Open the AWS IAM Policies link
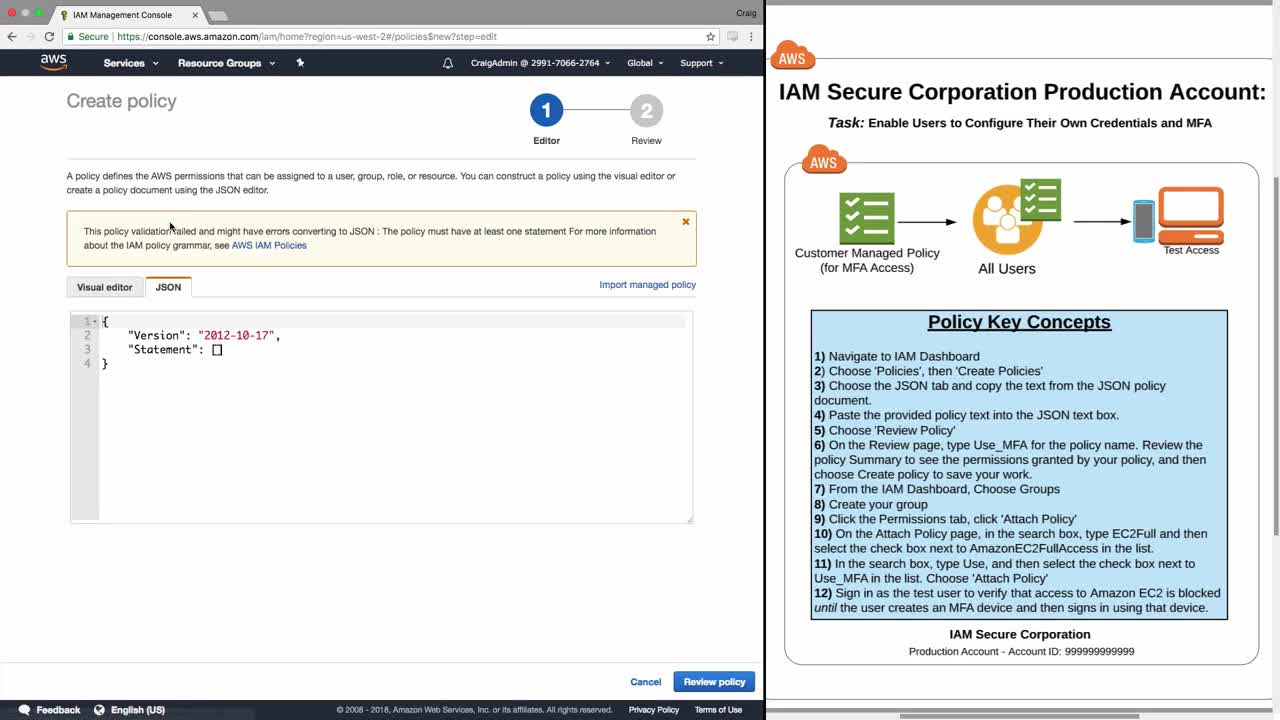Screen dimensions: 1280x720 pyautogui.click(x=269, y=245)
